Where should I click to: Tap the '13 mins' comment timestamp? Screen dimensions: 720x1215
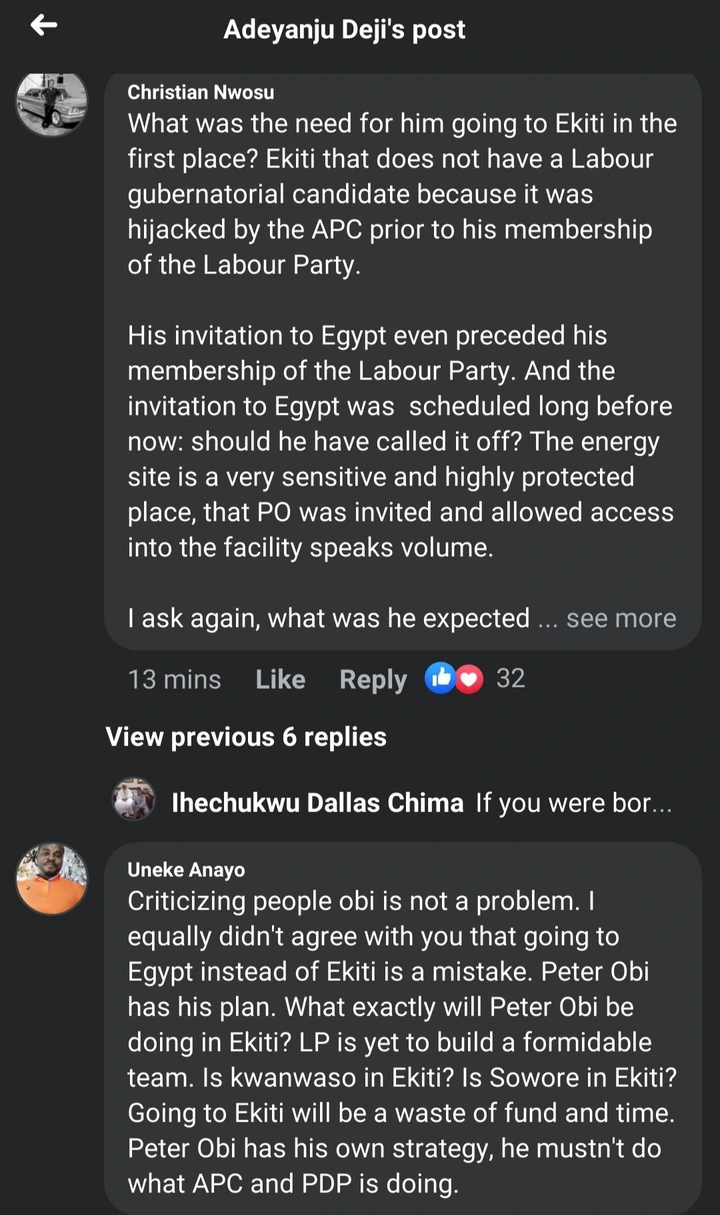point(174,680)
